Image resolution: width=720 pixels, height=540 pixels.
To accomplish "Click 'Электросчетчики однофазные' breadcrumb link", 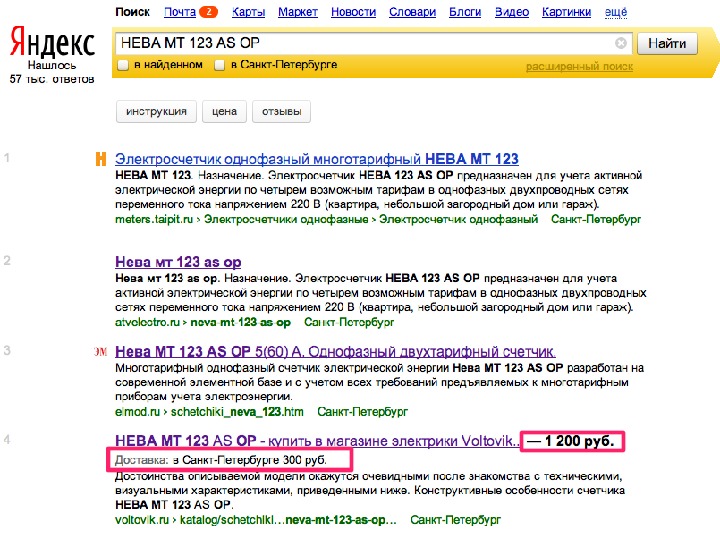I will pos(286,219).
